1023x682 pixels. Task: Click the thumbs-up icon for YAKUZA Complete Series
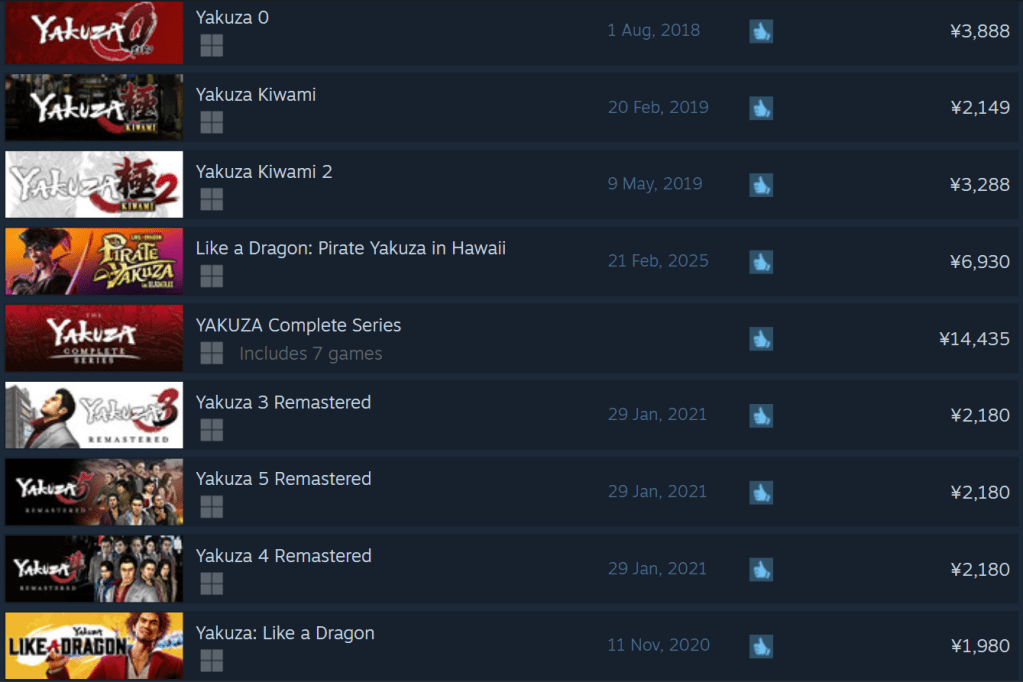click(761, 339)
